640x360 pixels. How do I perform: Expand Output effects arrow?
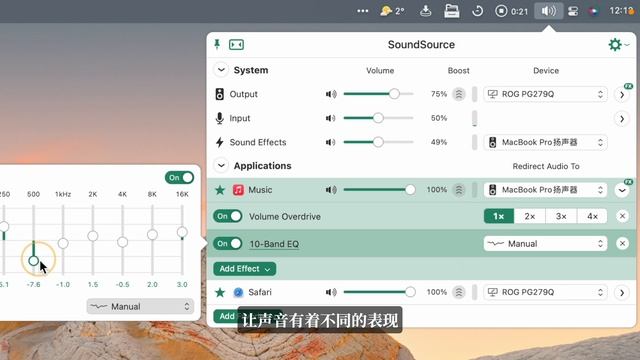coord(622,95)
